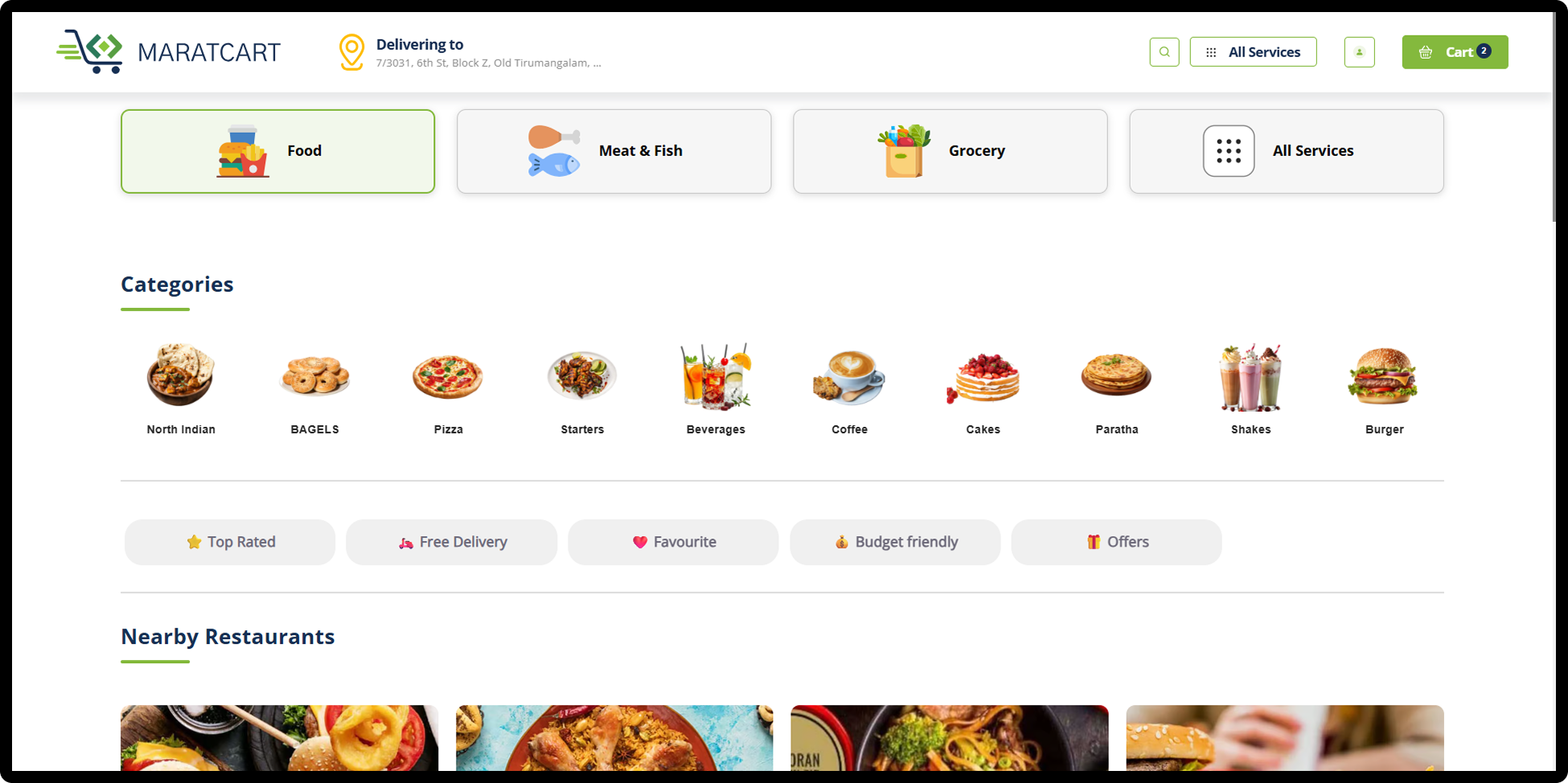This screenshot has width=1568, height=783.
Task: Pick the Burger category icon
Action: (x=1383, y=376)
